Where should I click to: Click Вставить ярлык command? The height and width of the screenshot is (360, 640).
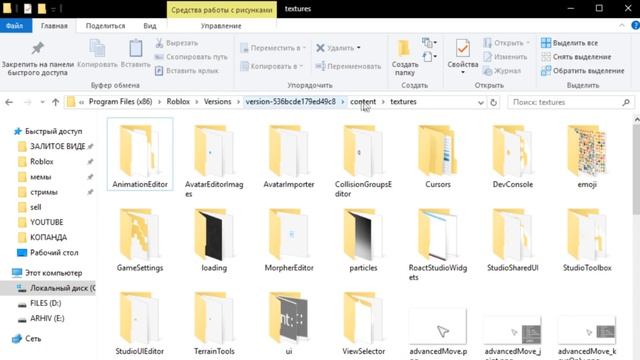pyautogui.click(x=187, y=71)
